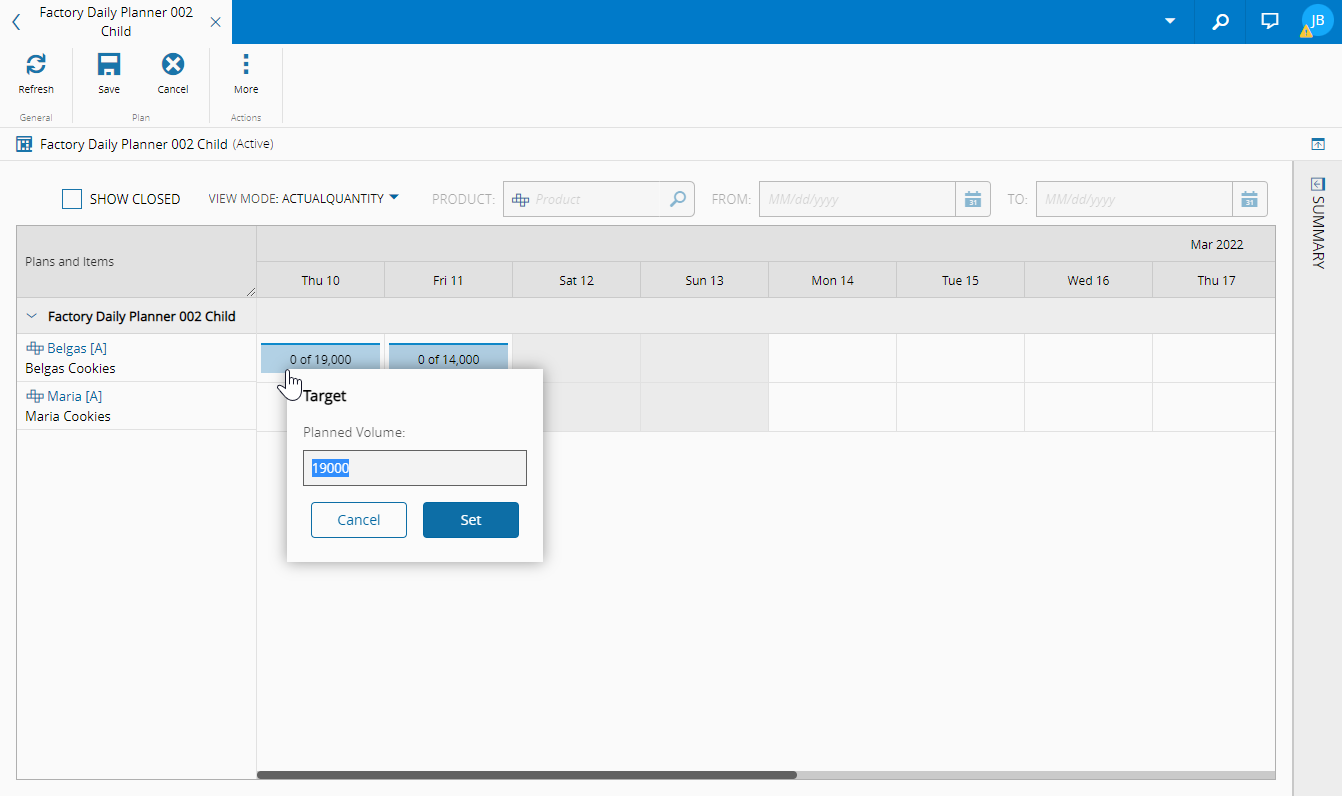Open the top bar dropdown arrow
Screen dimensions: 1342x796
[x=1170, y=21]
